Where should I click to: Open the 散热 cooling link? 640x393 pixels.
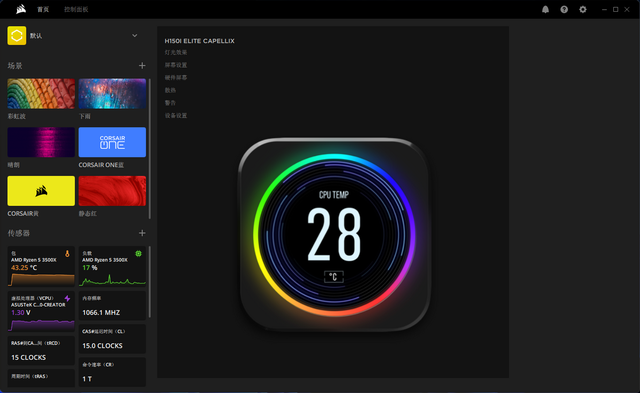170,90
